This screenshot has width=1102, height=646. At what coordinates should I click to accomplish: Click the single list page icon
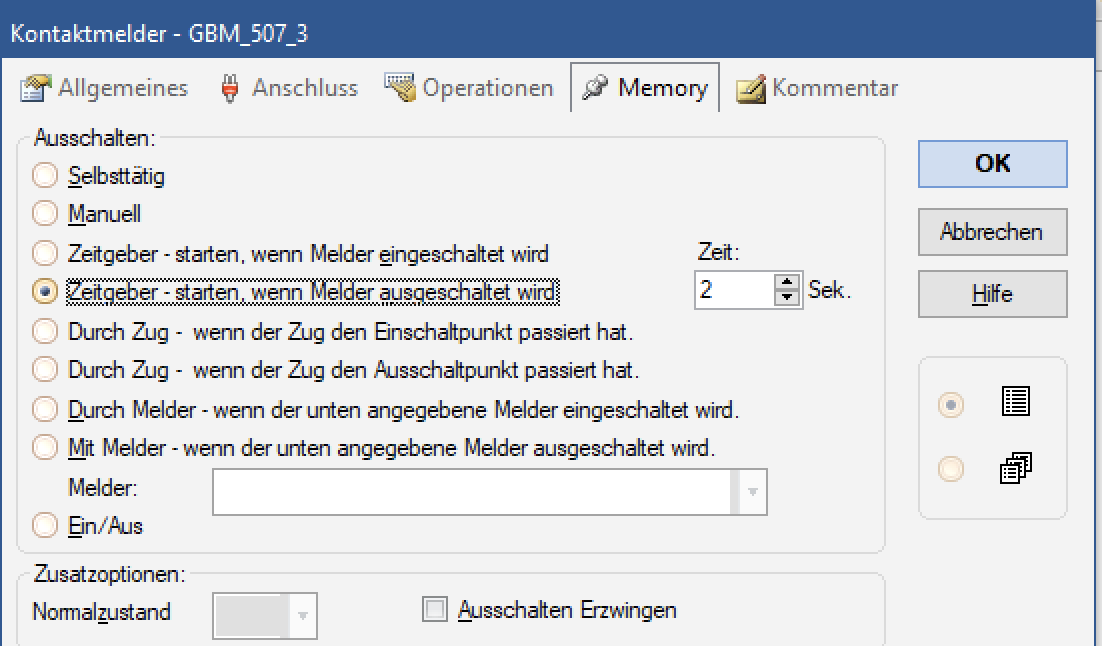coord(1015,403)
